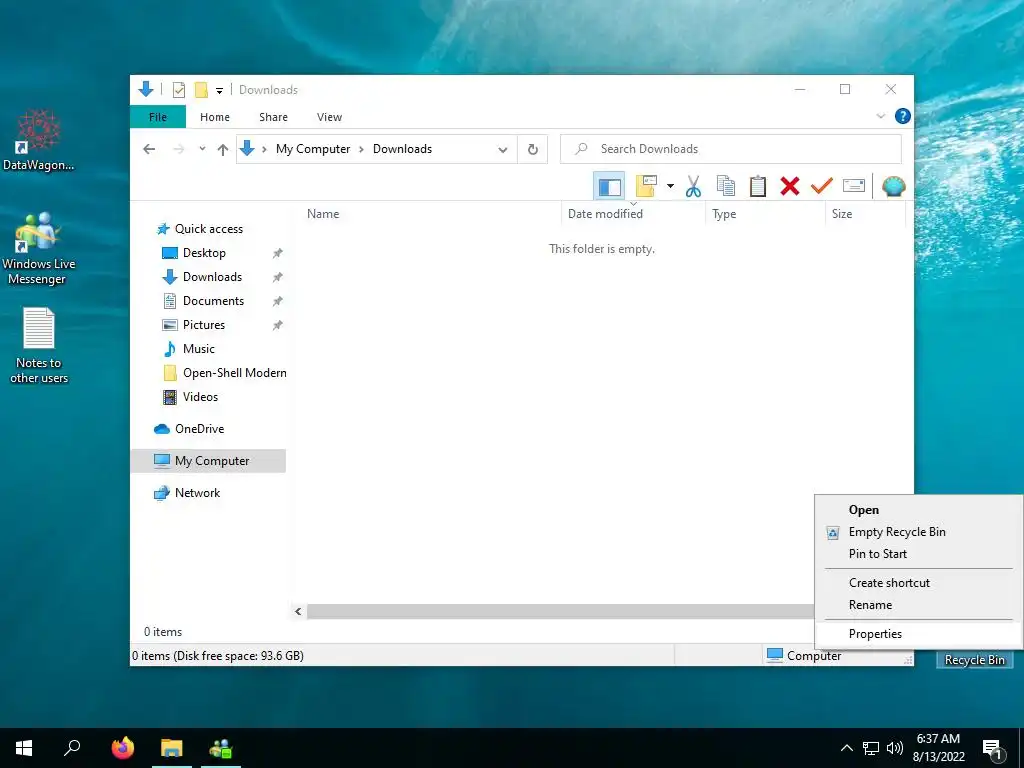Viewport: 1024px width, 768px height.
Task: Open the Customize Quick Access Toolbar dropdown
Action: tap(219, 91)
